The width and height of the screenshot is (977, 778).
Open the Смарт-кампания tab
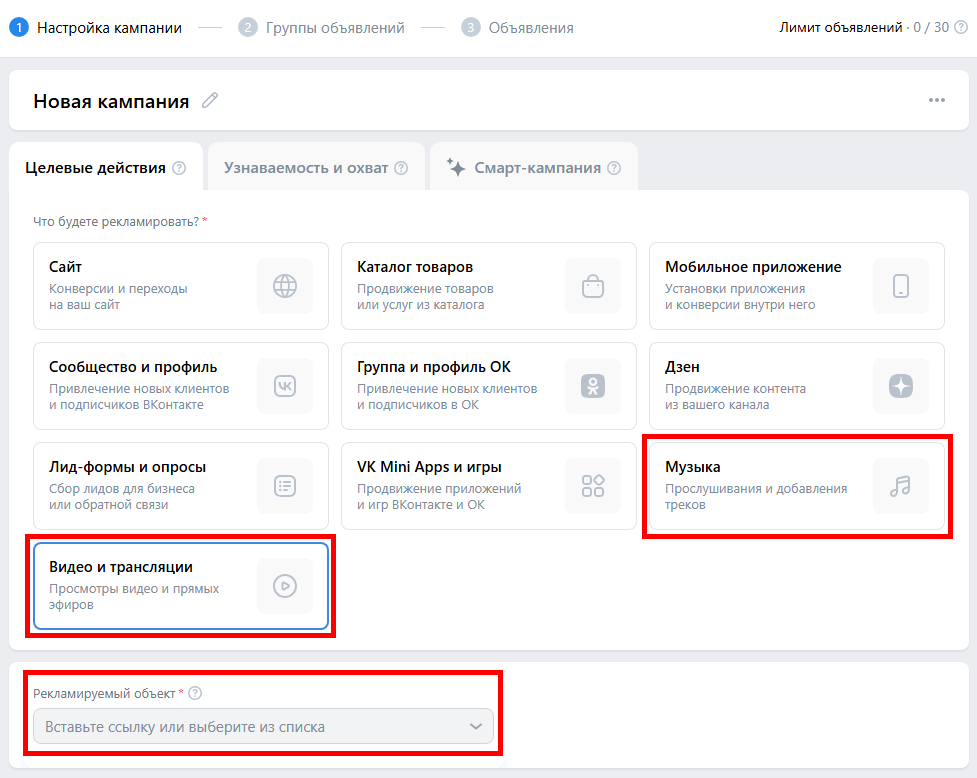(534, 167)
